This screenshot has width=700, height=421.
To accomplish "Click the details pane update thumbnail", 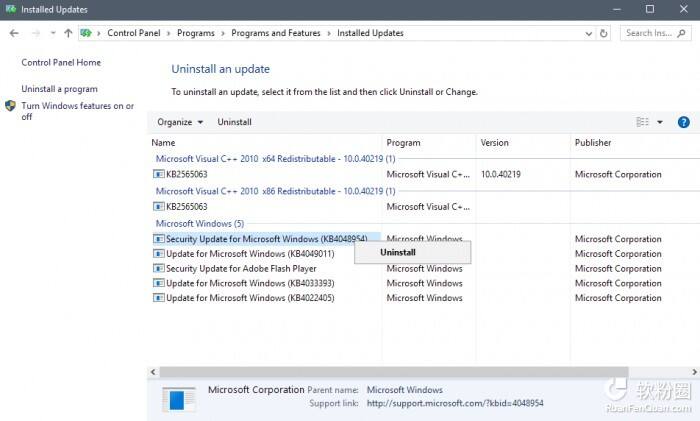I will (x=179, y=399).
